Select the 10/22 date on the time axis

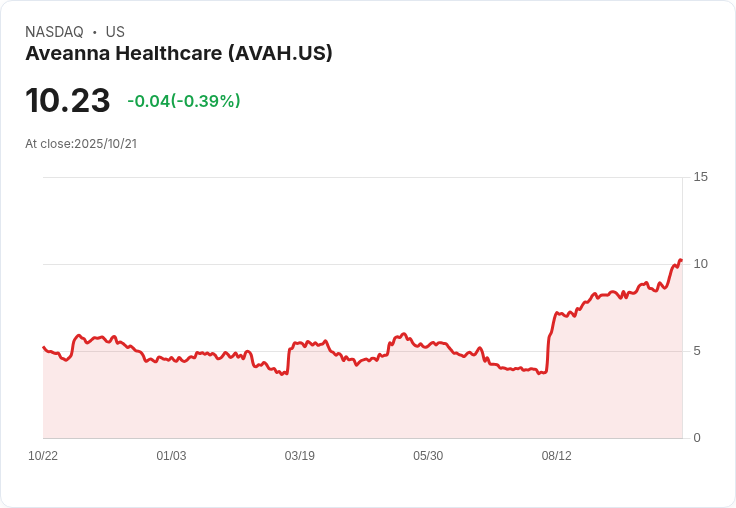[x=43, y=456]
